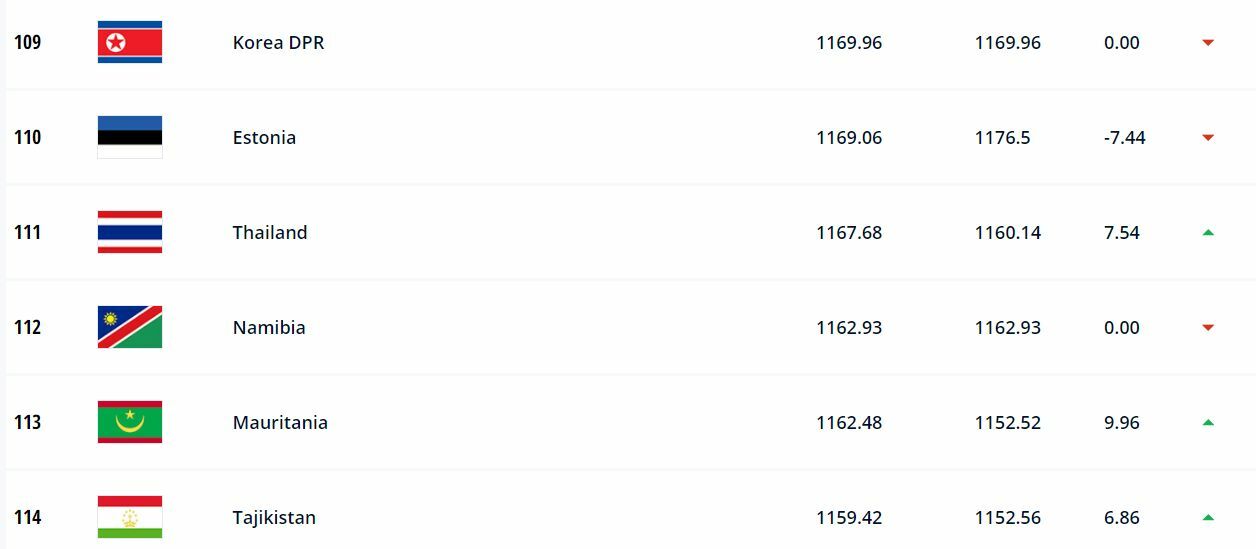Click Mauritania's green up arrow
The image size is (1256, 549).
pyautogui.click(x=1208, y=422)
